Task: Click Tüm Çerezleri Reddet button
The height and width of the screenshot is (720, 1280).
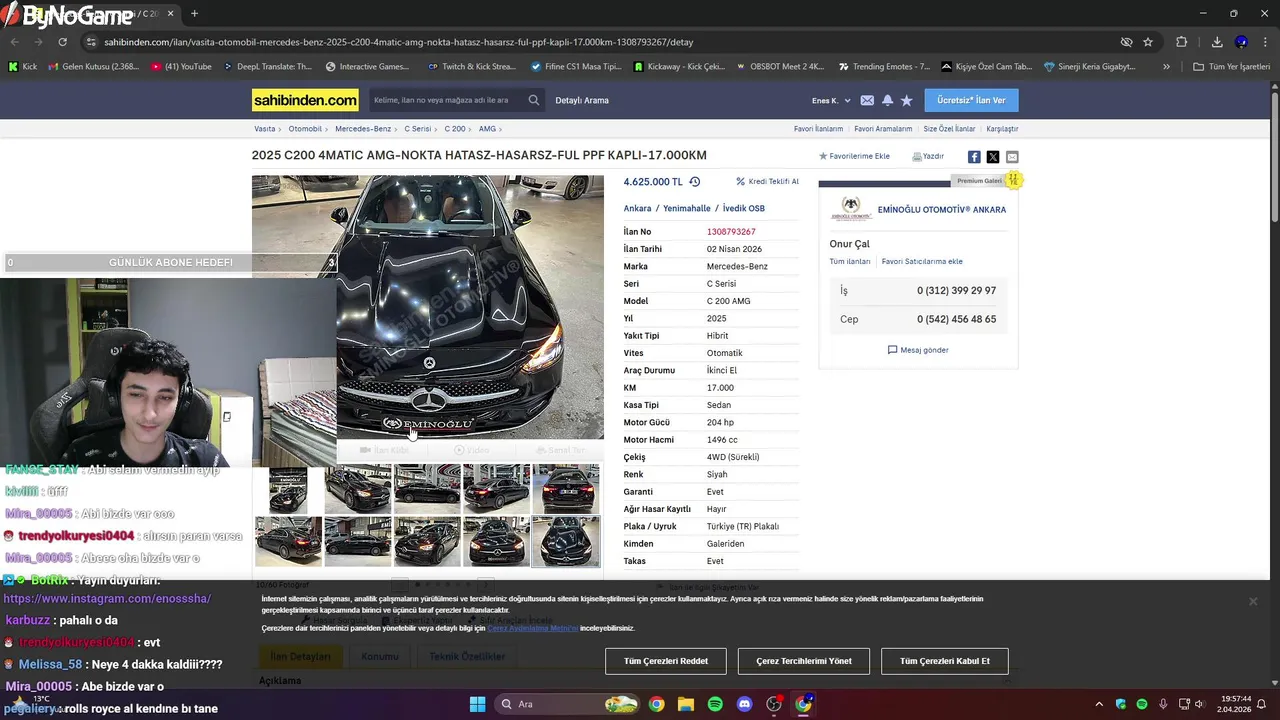Action: tap(666, 661)
